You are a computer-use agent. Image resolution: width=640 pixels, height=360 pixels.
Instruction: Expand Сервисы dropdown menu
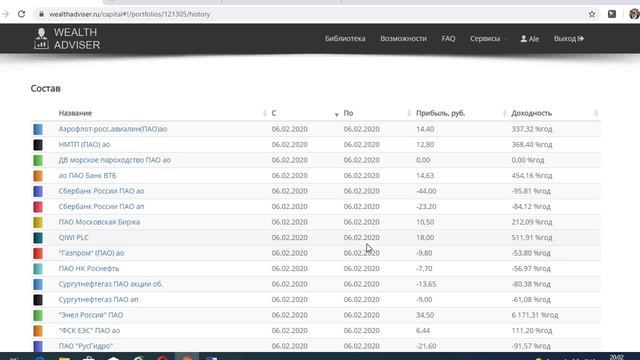488,39
